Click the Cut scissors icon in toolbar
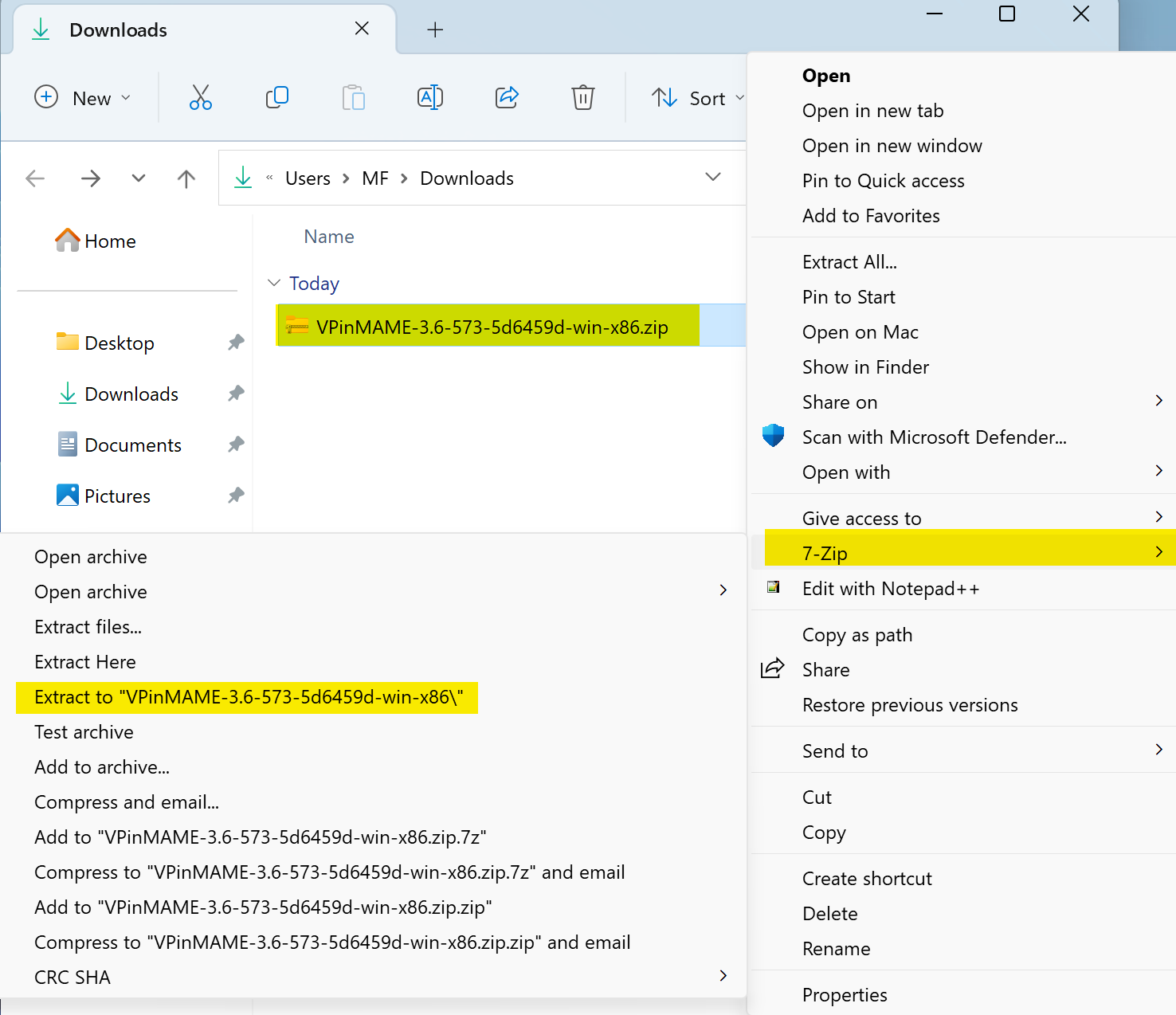Viewport: 1176px width, 1015px height. 201,98
